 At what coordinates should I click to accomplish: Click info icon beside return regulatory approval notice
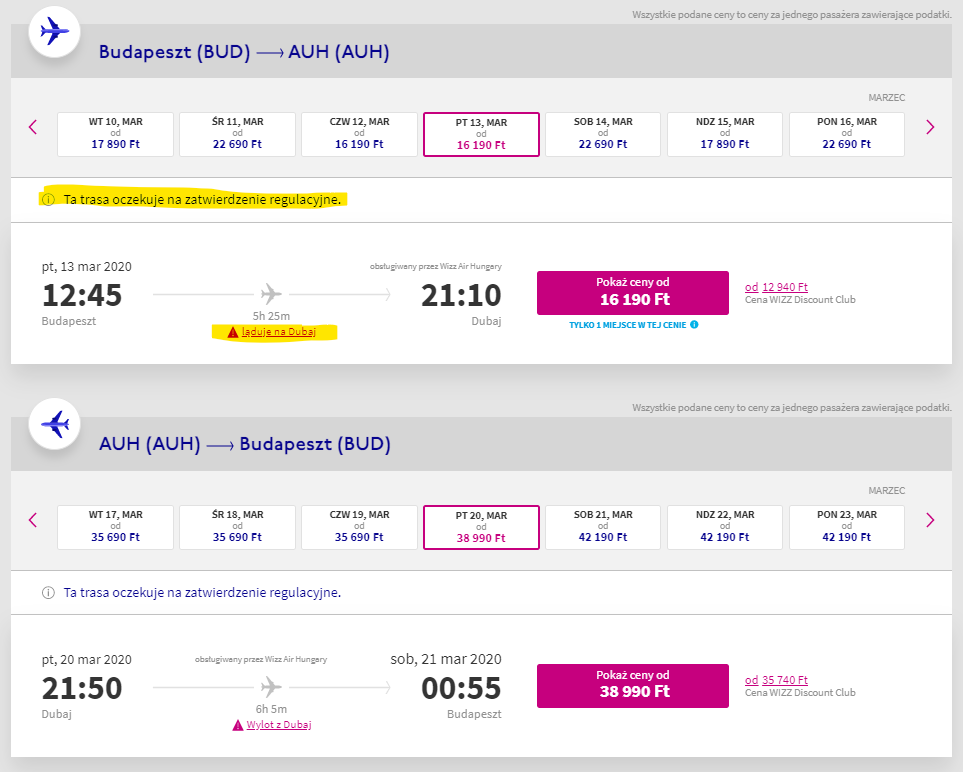point(48,593)
